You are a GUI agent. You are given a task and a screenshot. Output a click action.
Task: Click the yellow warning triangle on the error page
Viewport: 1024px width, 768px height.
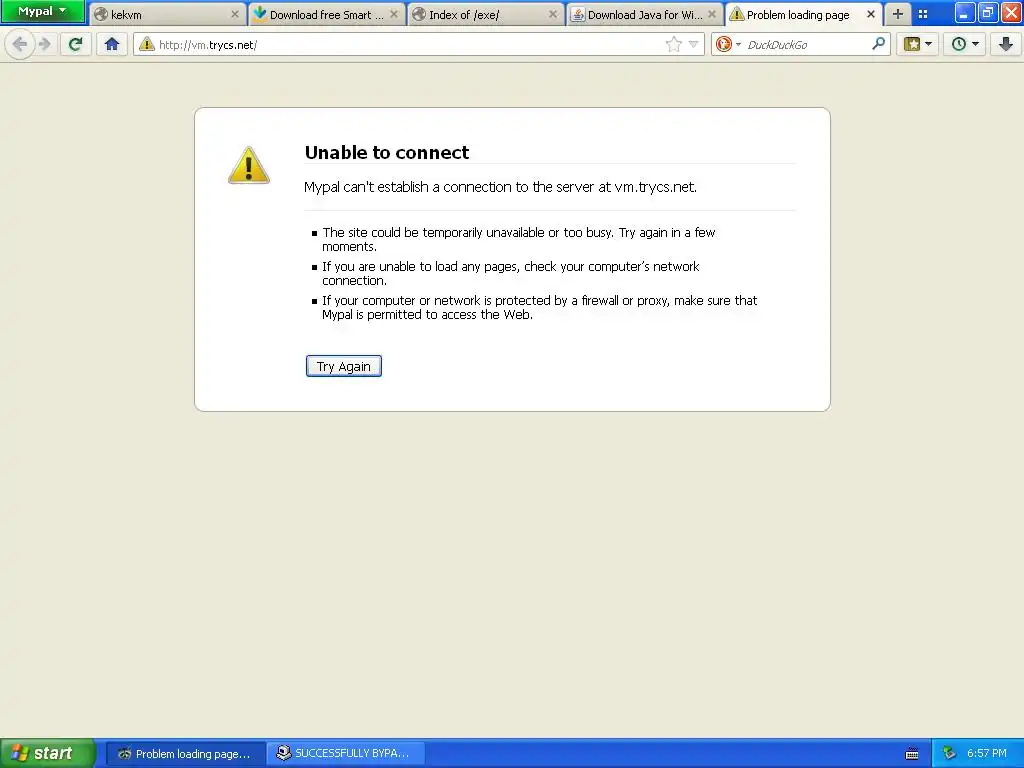point(249,165)
